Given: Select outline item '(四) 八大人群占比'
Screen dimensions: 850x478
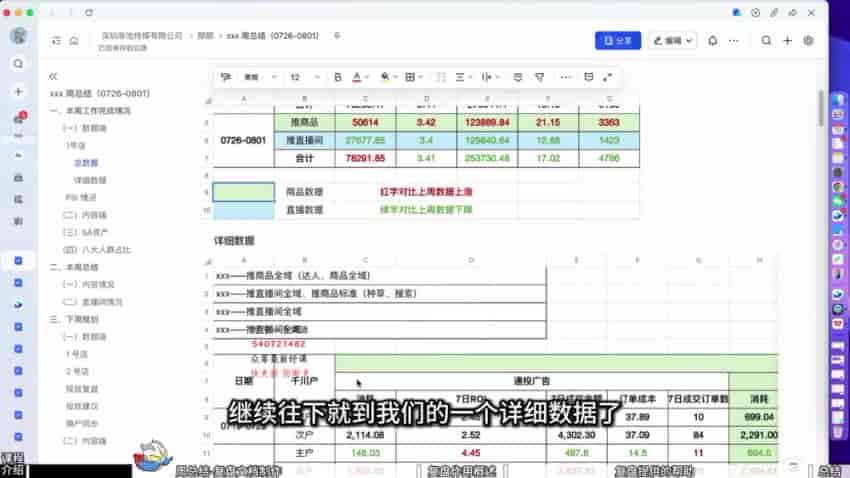Looking at the screenshot, I should click(x=97, y=250).
